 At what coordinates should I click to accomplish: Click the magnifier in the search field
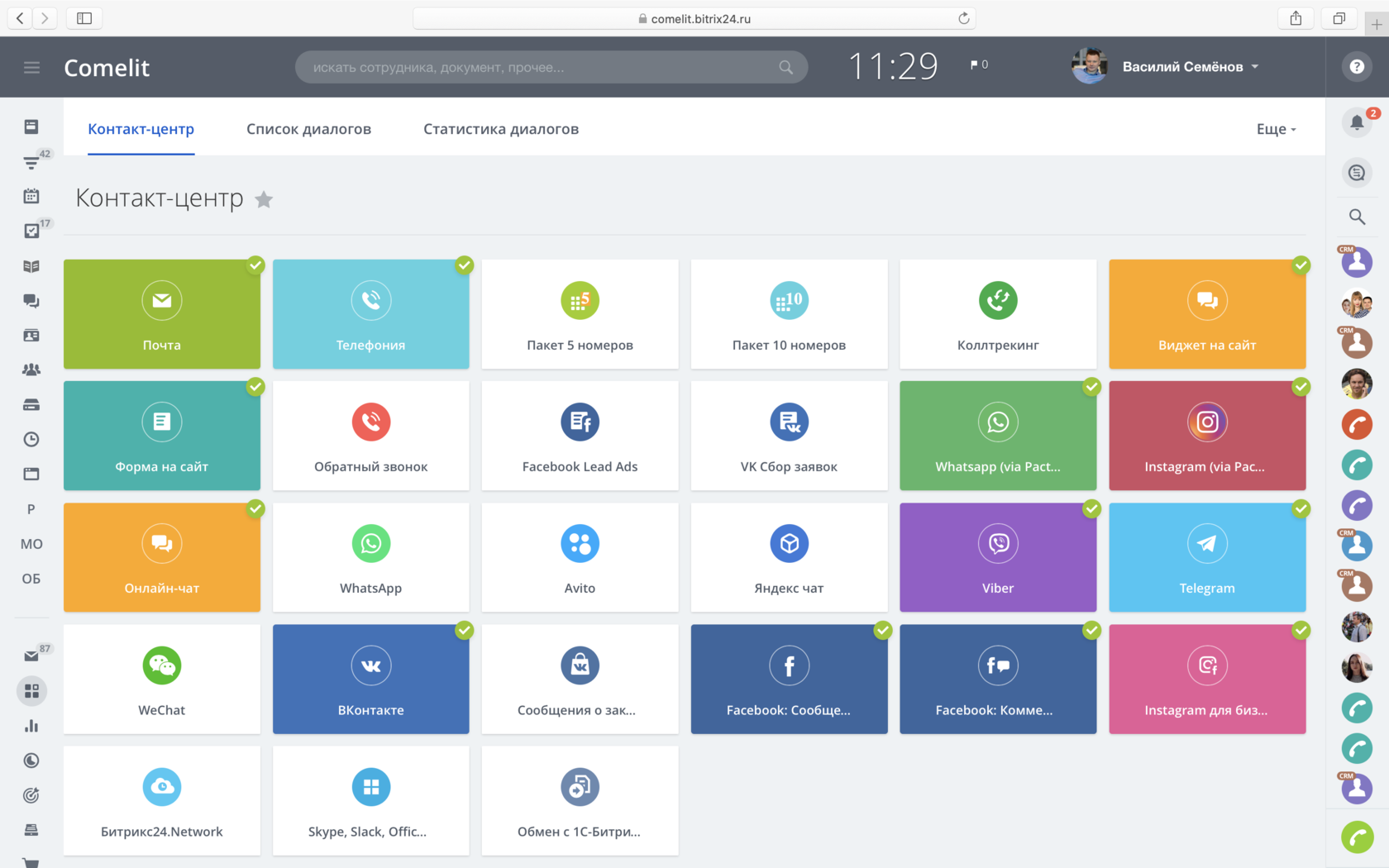(x=785, y=67)
